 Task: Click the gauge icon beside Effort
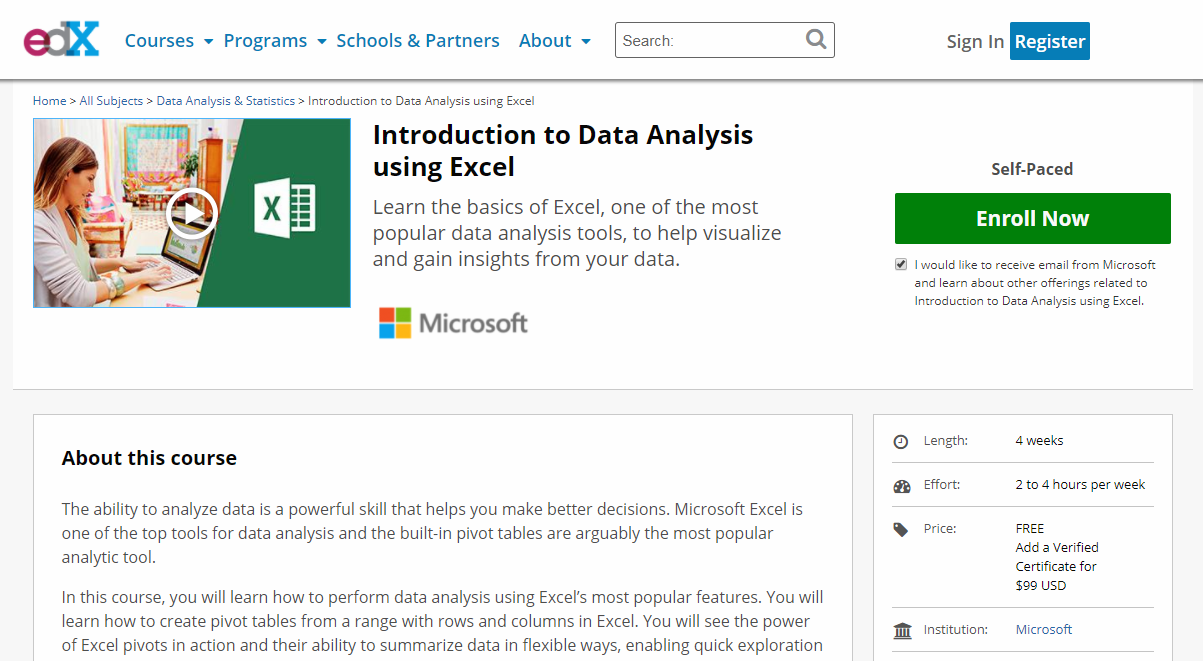coord(901,484)
